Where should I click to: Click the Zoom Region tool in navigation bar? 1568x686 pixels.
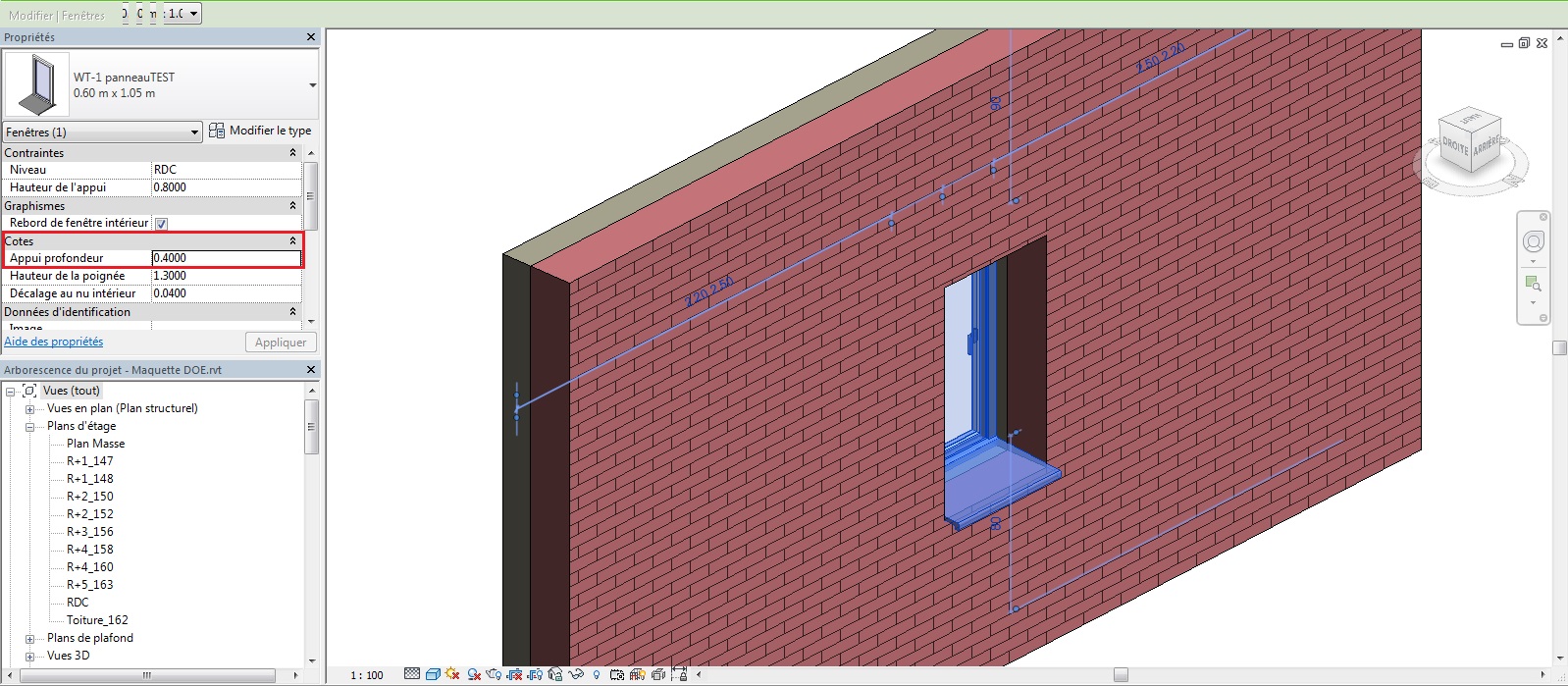coord(1533,284)
